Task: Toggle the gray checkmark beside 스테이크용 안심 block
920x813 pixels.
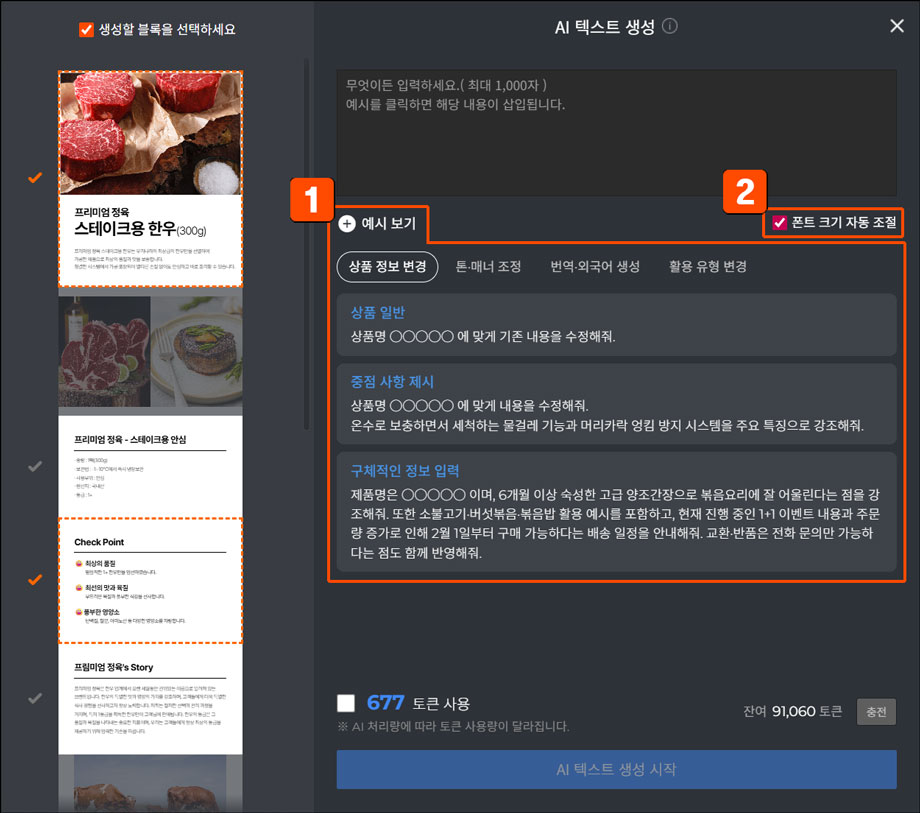Action: 35,466
